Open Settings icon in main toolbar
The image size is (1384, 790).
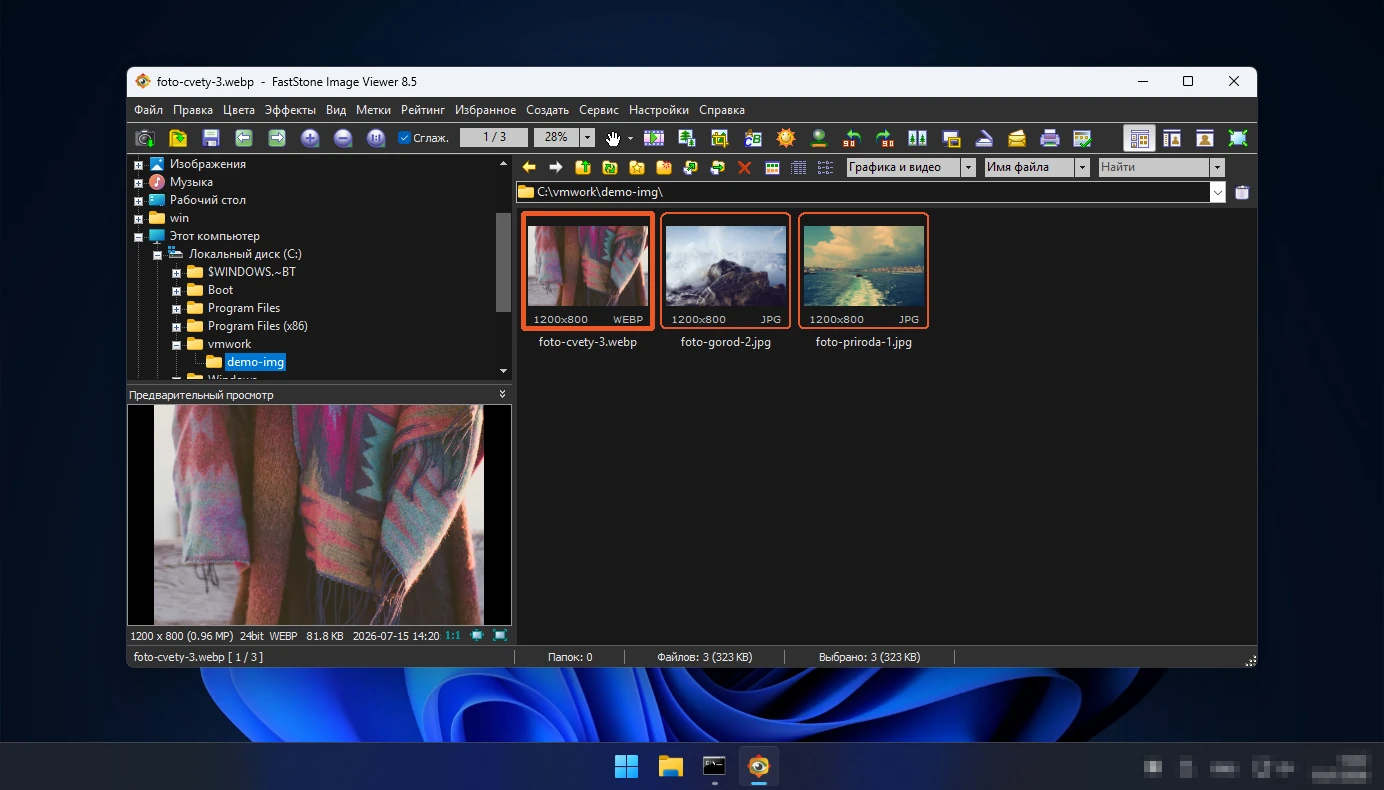[1082, 138]
